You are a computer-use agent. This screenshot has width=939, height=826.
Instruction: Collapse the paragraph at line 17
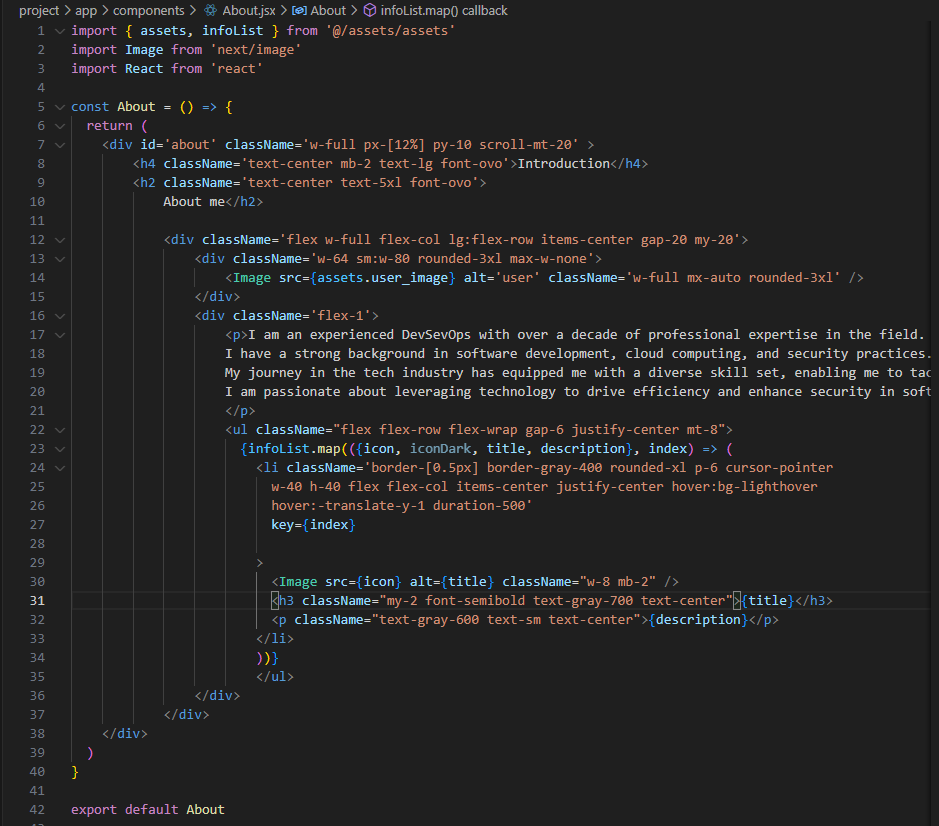[60, 335]
